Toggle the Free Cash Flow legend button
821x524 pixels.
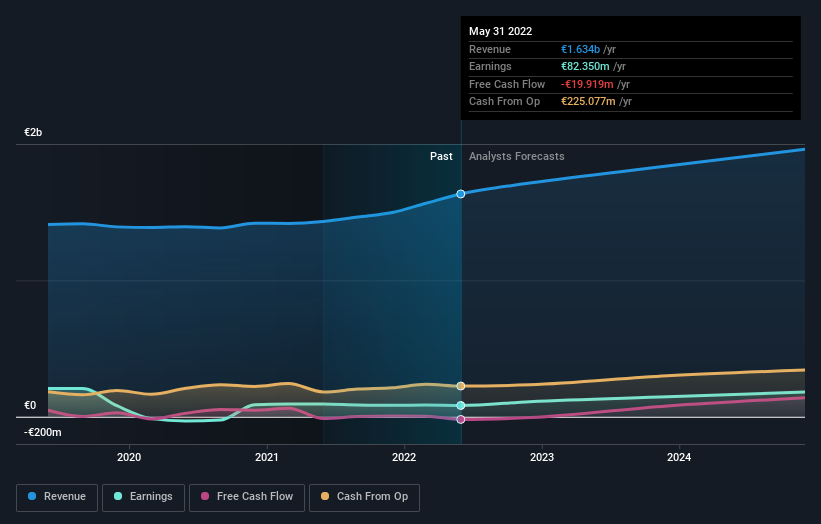tap(247, 497)
